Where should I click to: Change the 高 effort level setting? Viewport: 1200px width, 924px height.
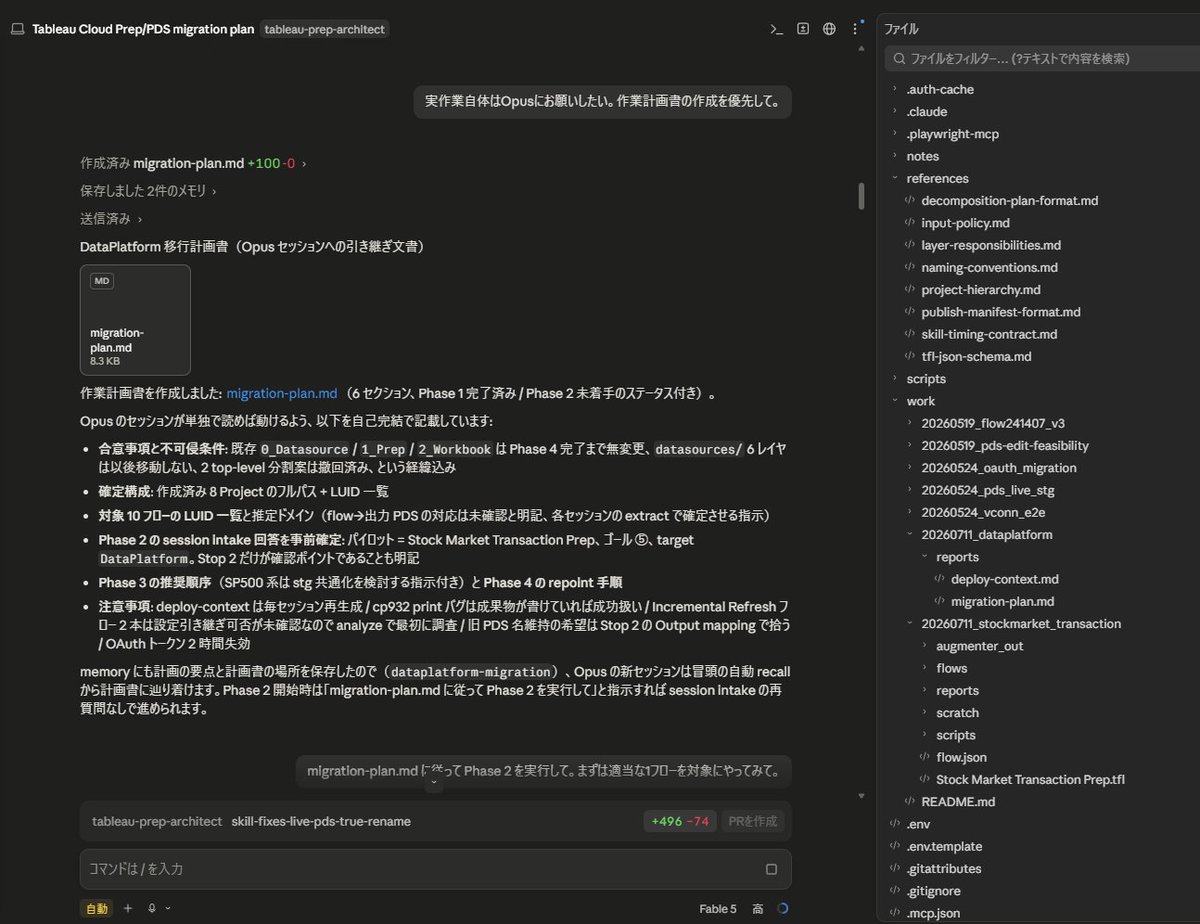pyautogui.click(x=758, y=909)
